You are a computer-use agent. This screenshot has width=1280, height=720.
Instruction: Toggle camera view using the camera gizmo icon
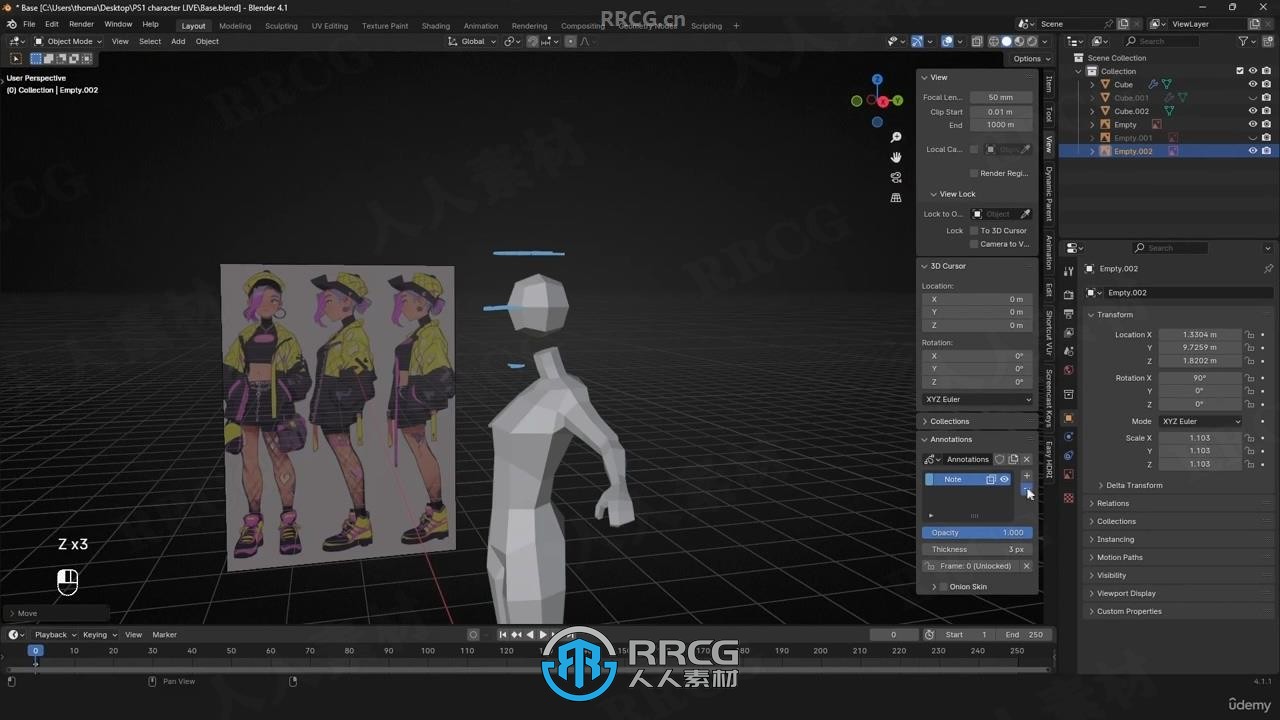pyautogui.click(x=896, y=177)
